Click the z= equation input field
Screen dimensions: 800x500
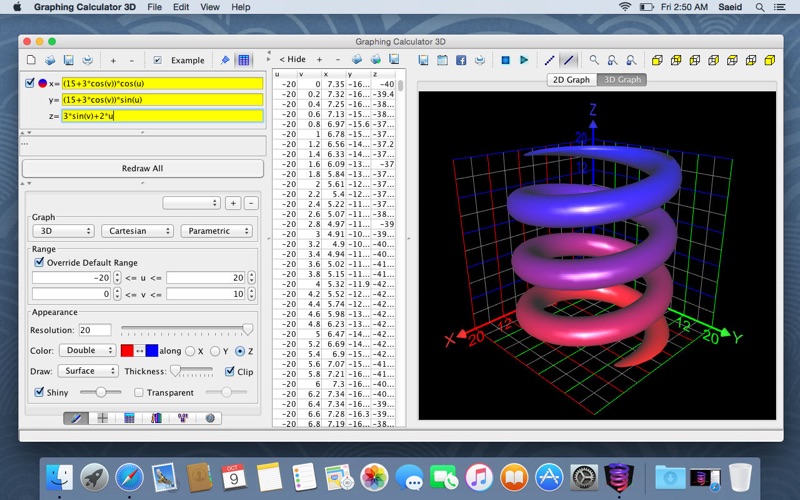[x=163, y=116]
